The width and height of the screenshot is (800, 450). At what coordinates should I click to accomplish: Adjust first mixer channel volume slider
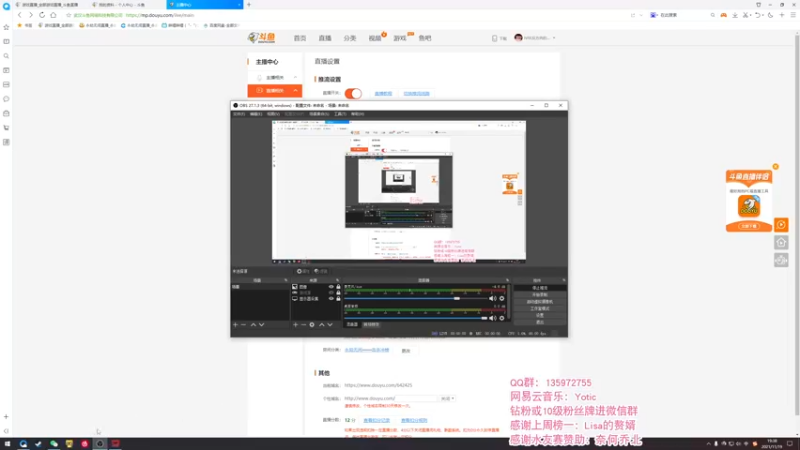[416, 298]
